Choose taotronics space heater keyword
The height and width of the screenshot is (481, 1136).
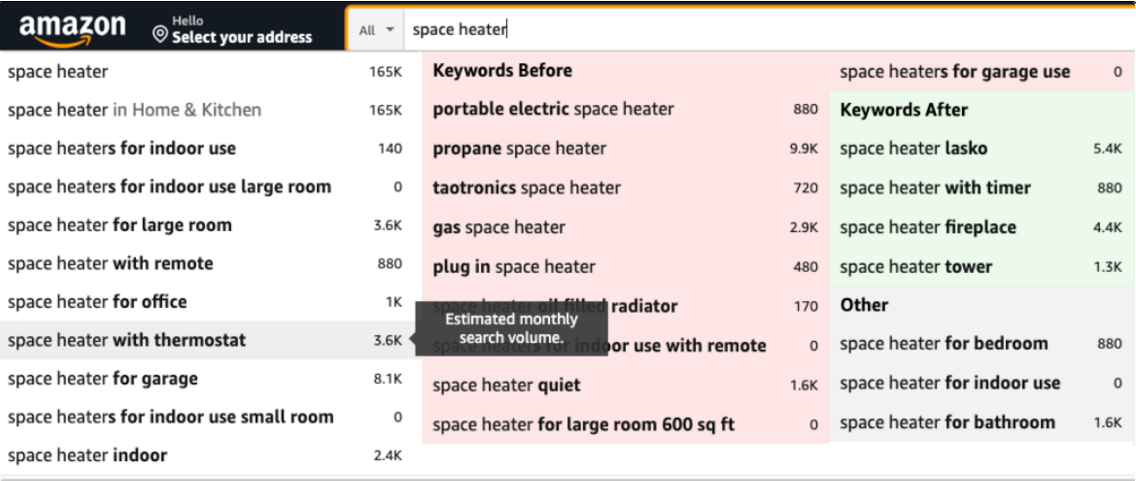(526, 188)
